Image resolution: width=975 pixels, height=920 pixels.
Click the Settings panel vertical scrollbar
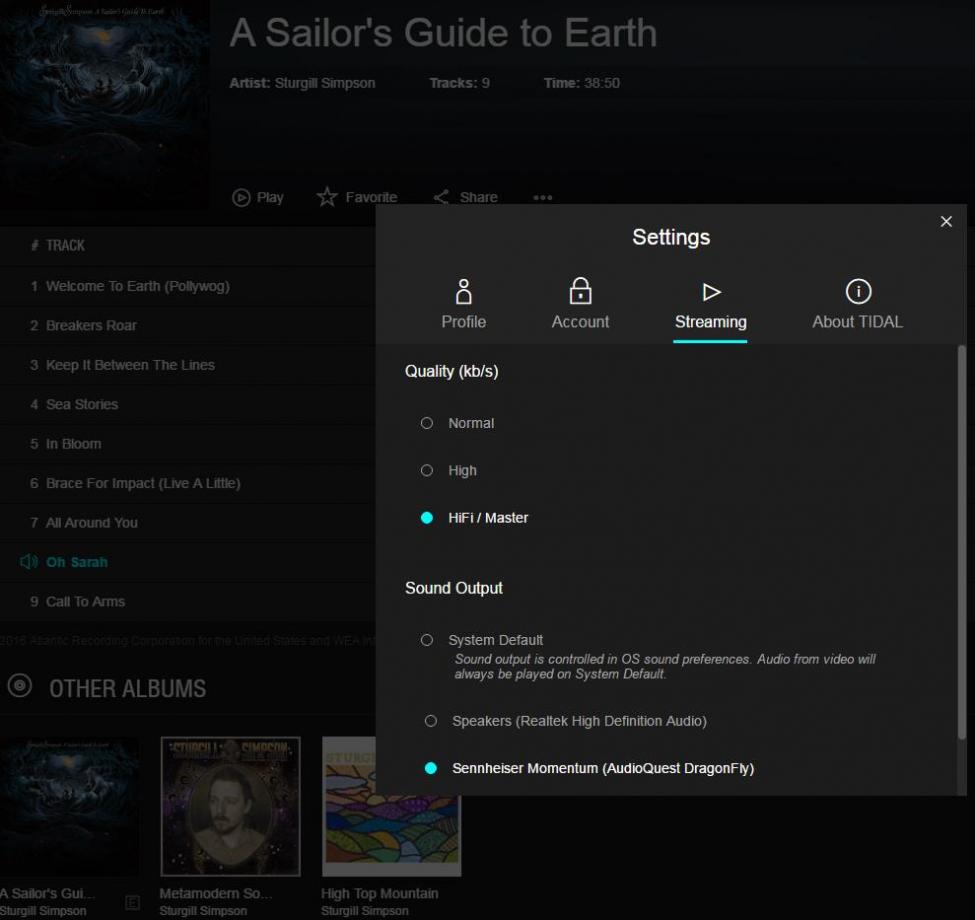961,542
